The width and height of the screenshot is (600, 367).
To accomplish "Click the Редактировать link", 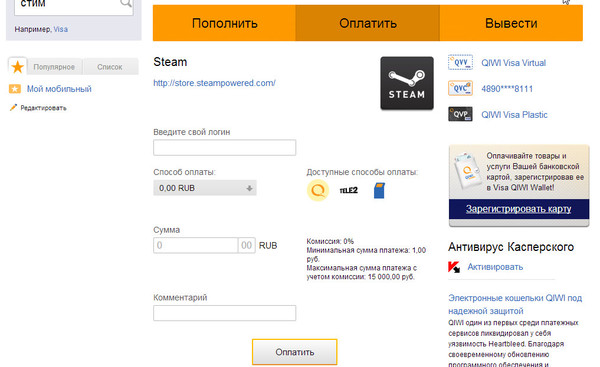I will (x=43, y=108).
